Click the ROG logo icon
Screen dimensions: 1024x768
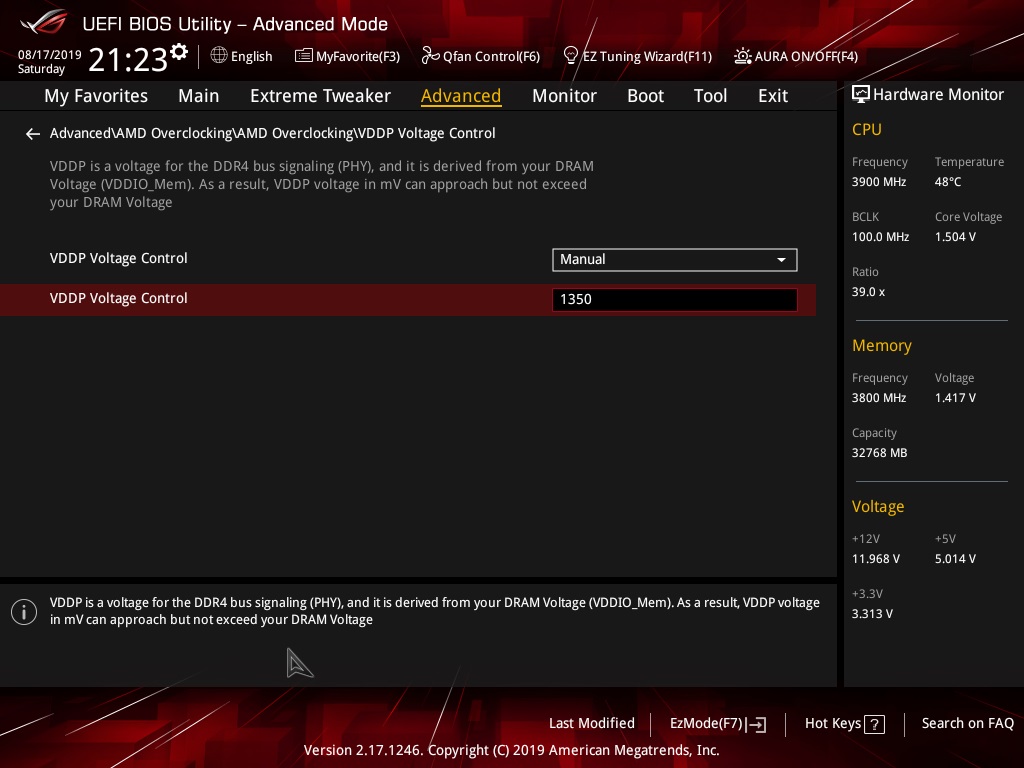[x=44, y=22]
